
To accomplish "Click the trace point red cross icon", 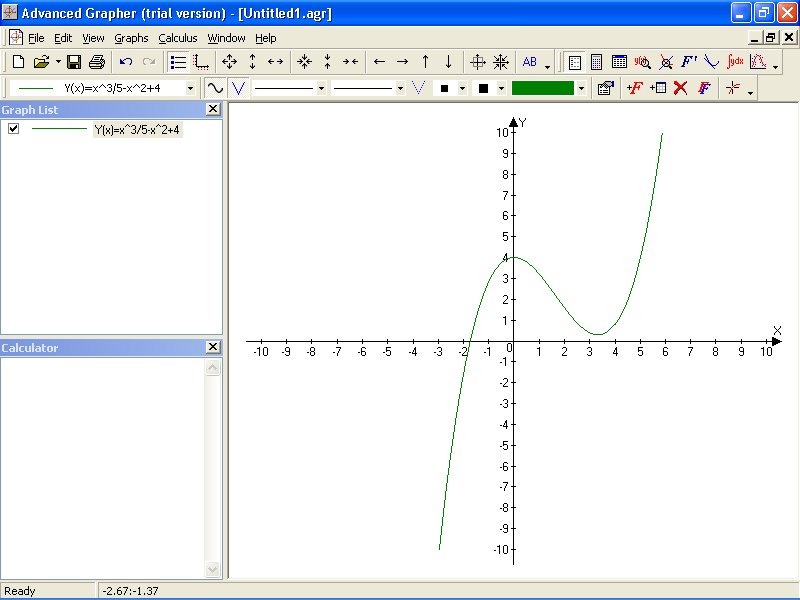I will [x=733, y=88].
